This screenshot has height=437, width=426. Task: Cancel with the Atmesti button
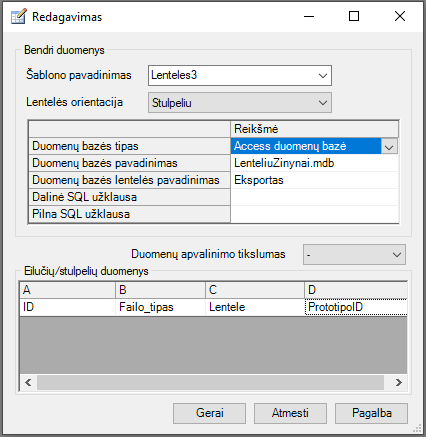point(290,413)
